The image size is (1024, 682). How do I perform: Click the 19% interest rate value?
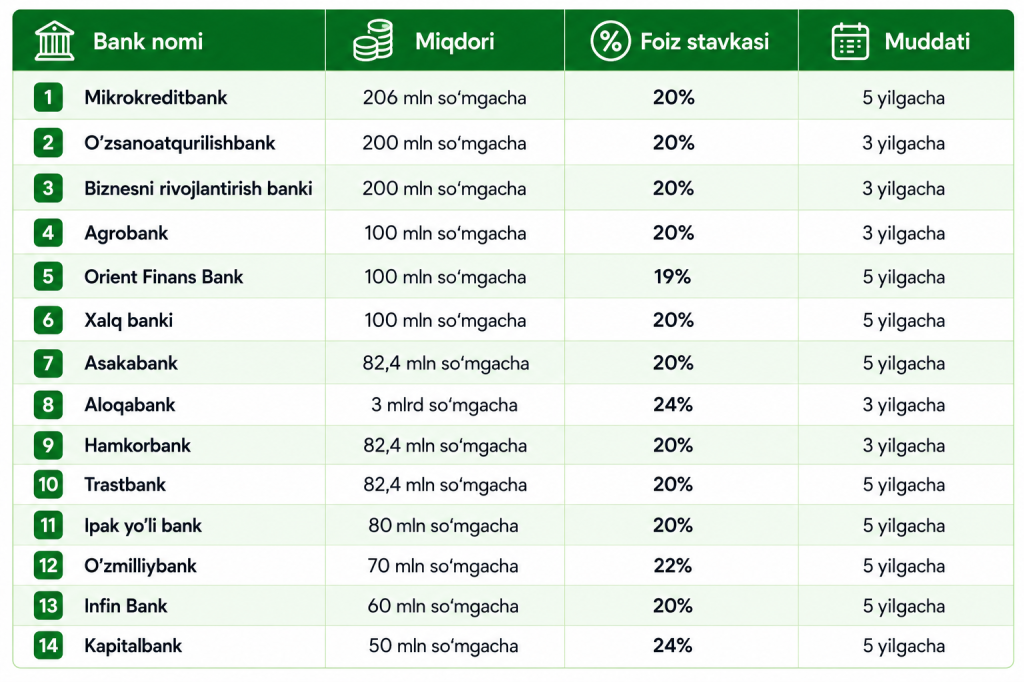coord(673,277)
